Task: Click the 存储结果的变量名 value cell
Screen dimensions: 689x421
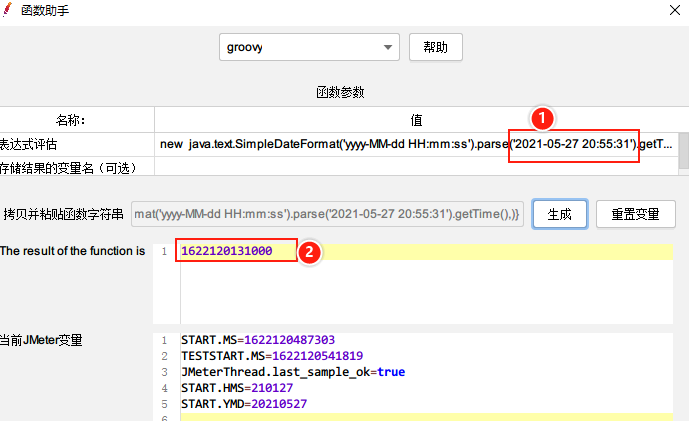Action: [417, 167]
